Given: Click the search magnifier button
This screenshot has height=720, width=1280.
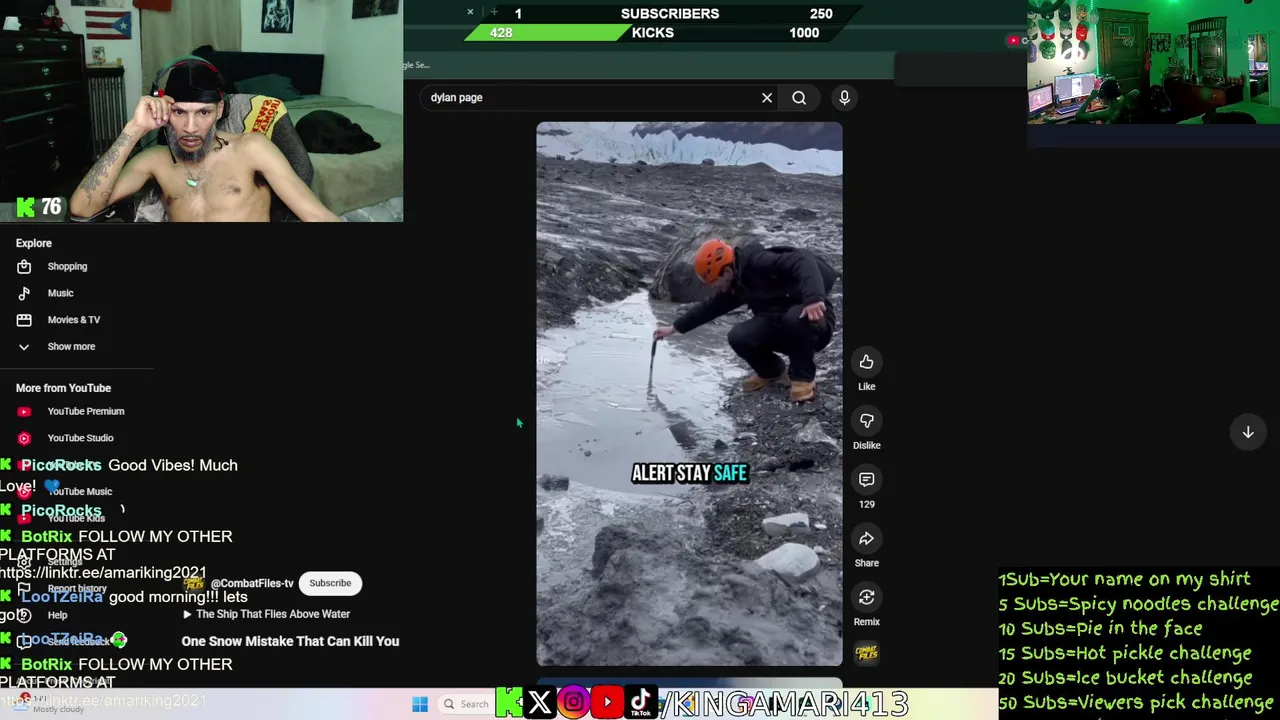Looking at the screenshot, I should coord(799,98).
